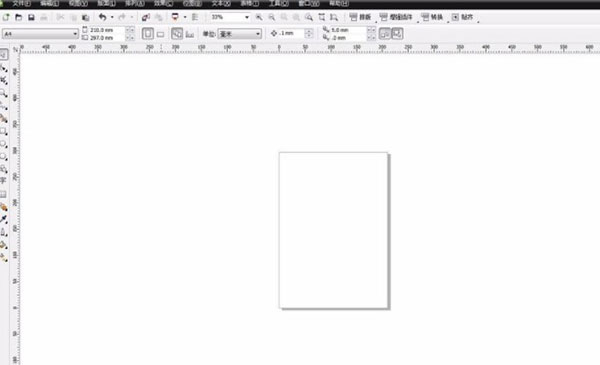Click the 转换 button

click(432, 17)
